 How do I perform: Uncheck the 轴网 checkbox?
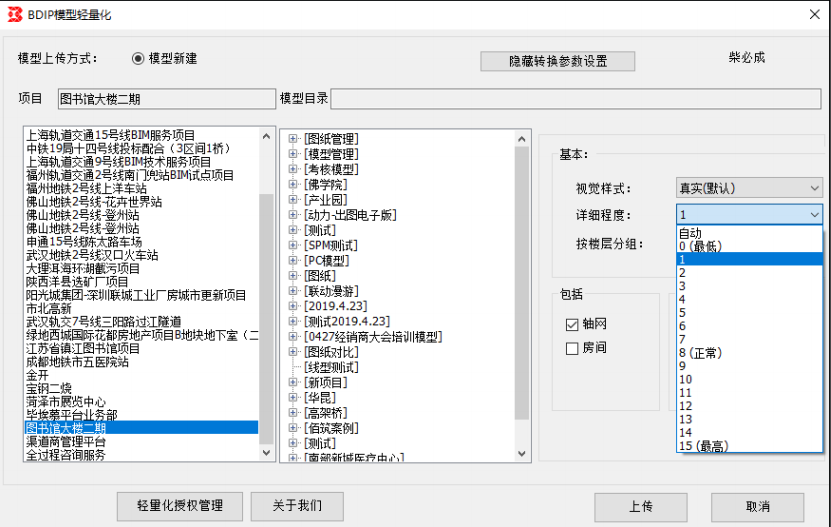click(x=572, y=324)
